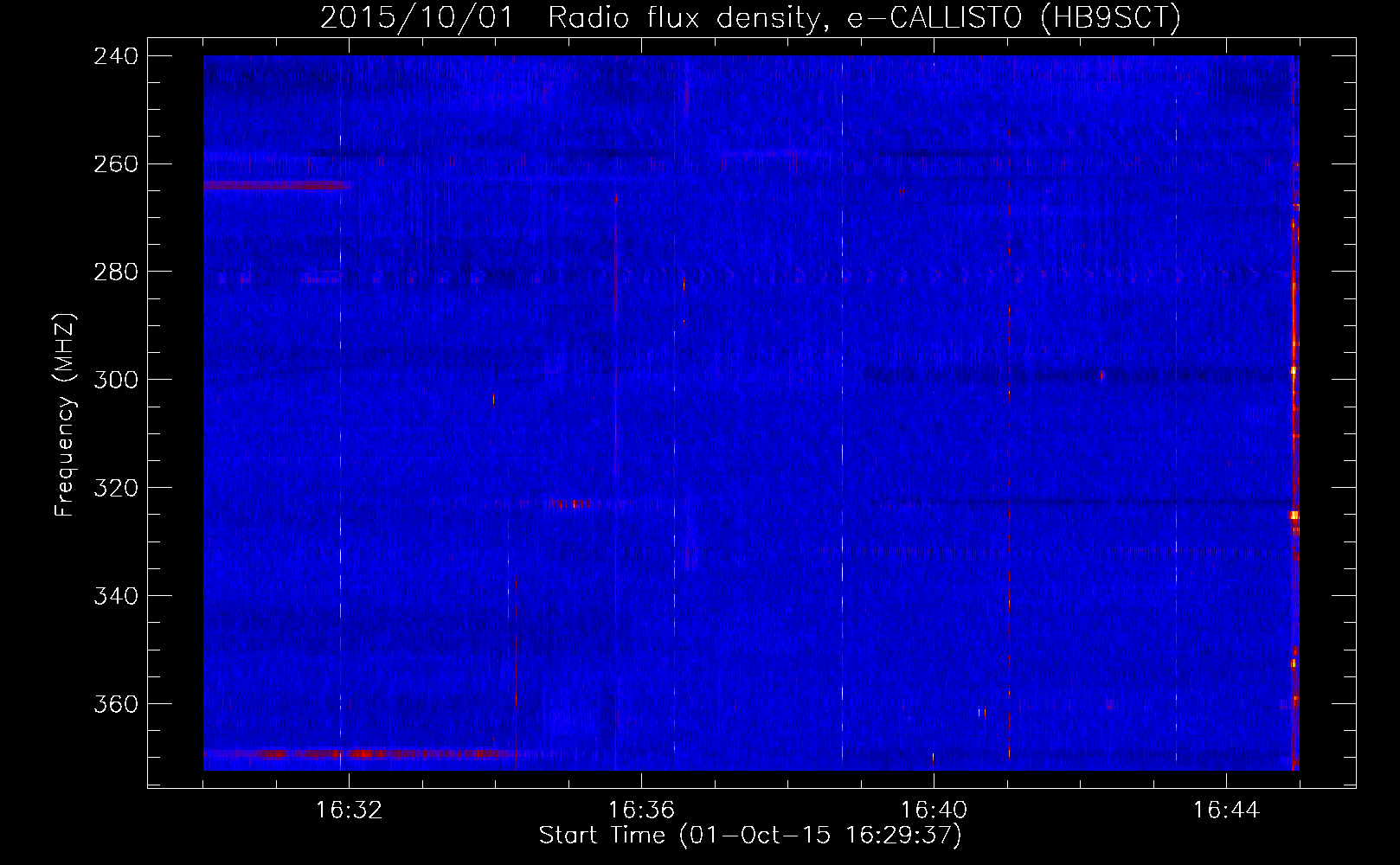The width and height of the screenshot is (1400, 865).
Task: Click the Start Time axis label
Action: (x=750, y=836)
